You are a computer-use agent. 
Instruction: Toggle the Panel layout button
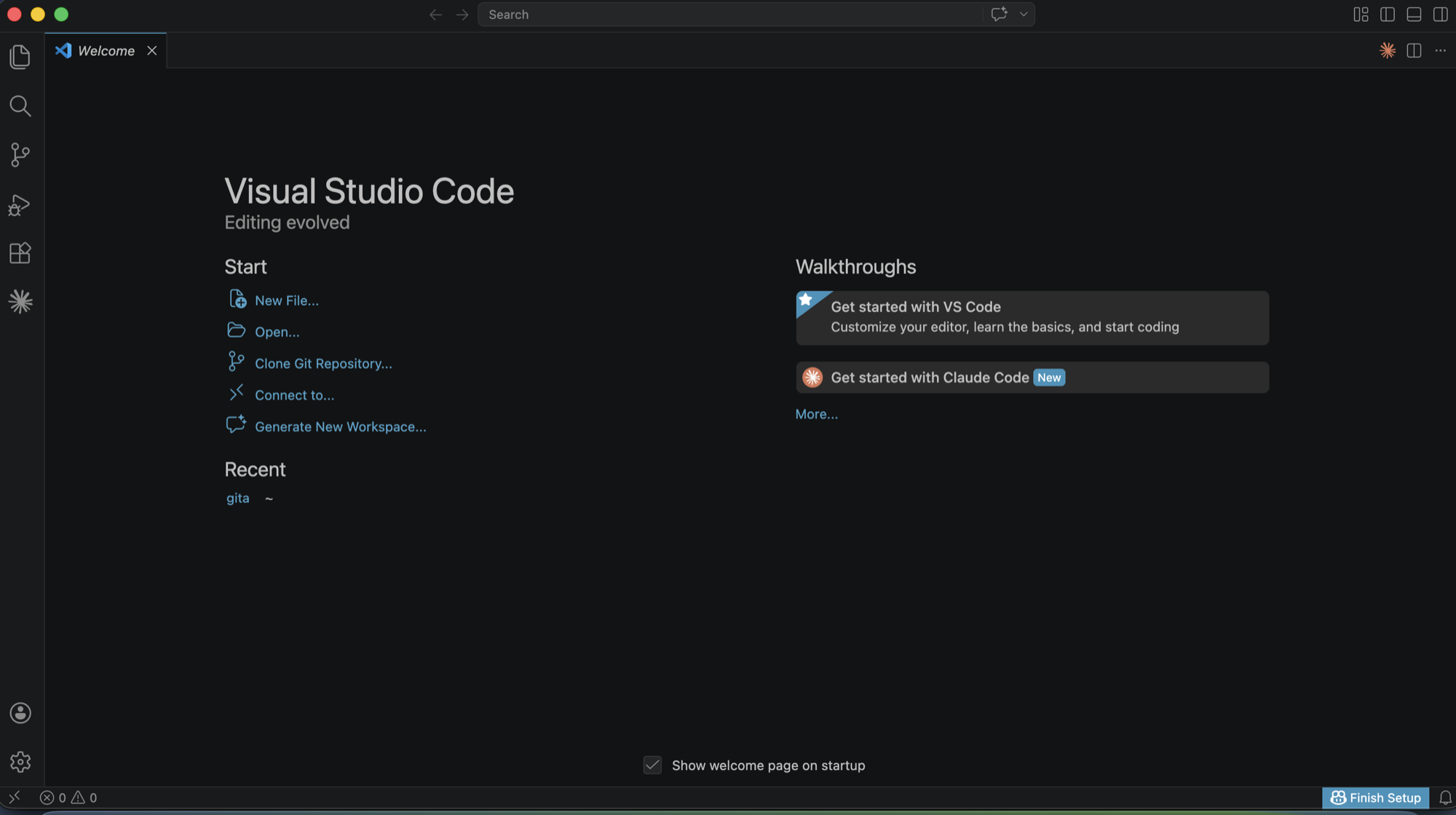pos(1414,15)
